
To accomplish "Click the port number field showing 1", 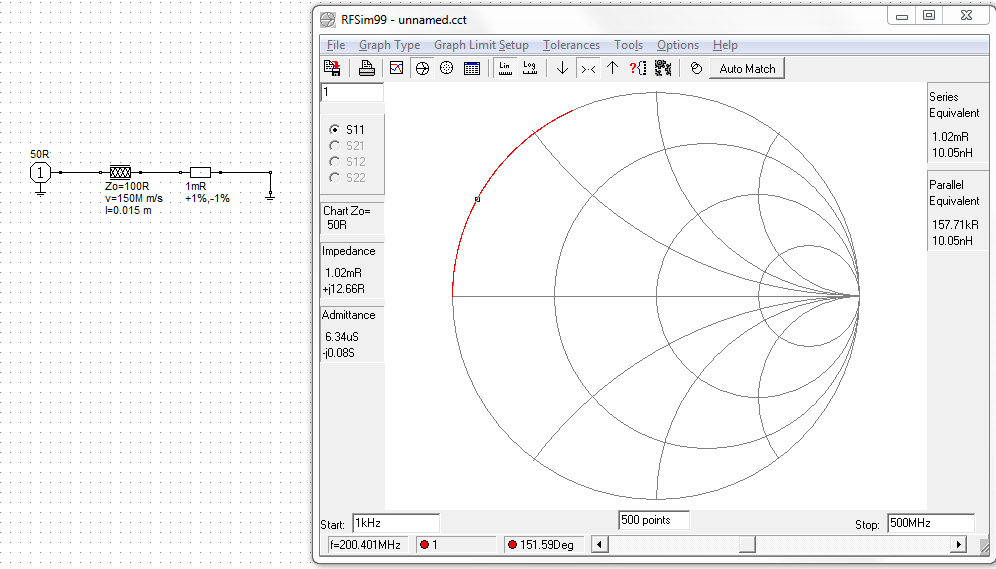I will (352, 92).
